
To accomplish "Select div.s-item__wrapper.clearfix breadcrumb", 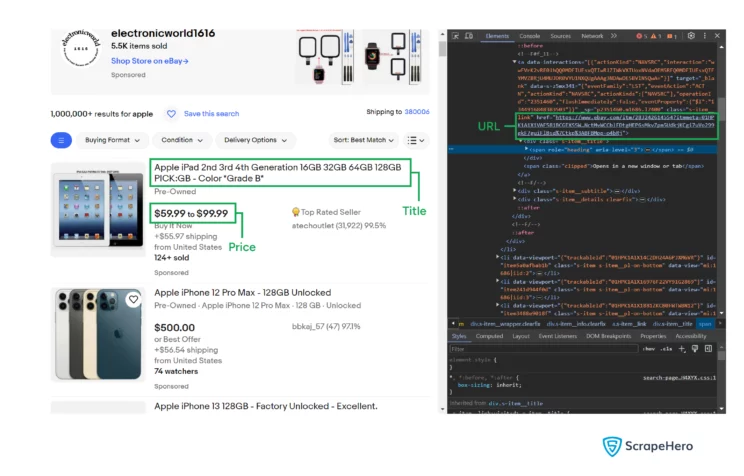I will [505, 324].
